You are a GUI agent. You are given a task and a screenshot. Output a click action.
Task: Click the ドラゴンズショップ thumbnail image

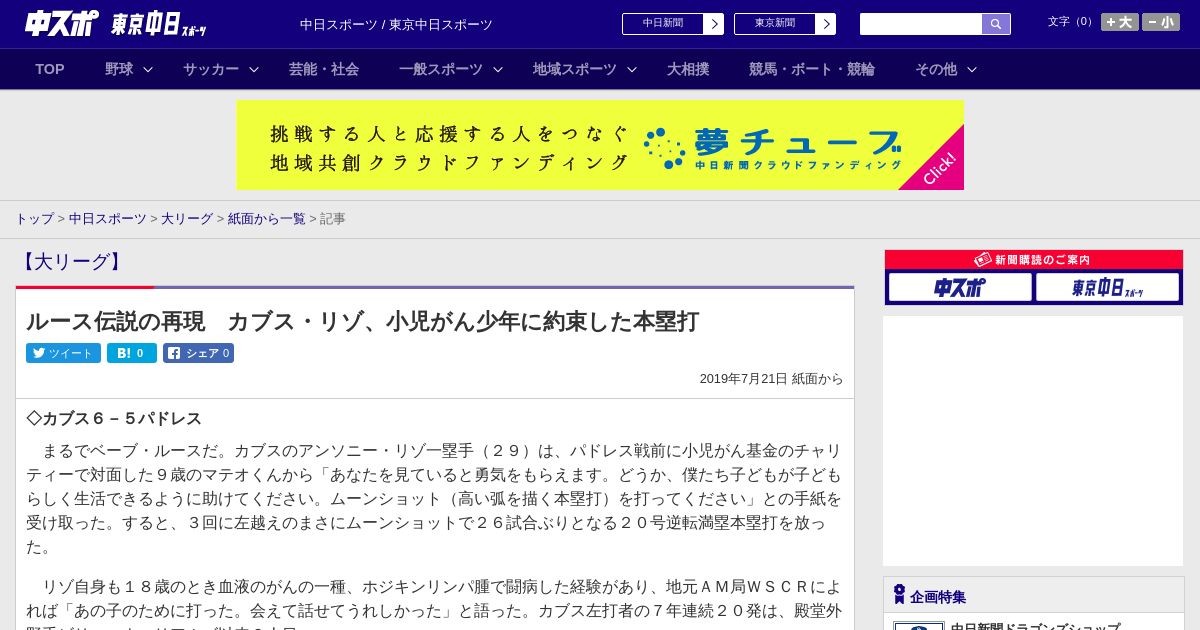pos(919,626)
